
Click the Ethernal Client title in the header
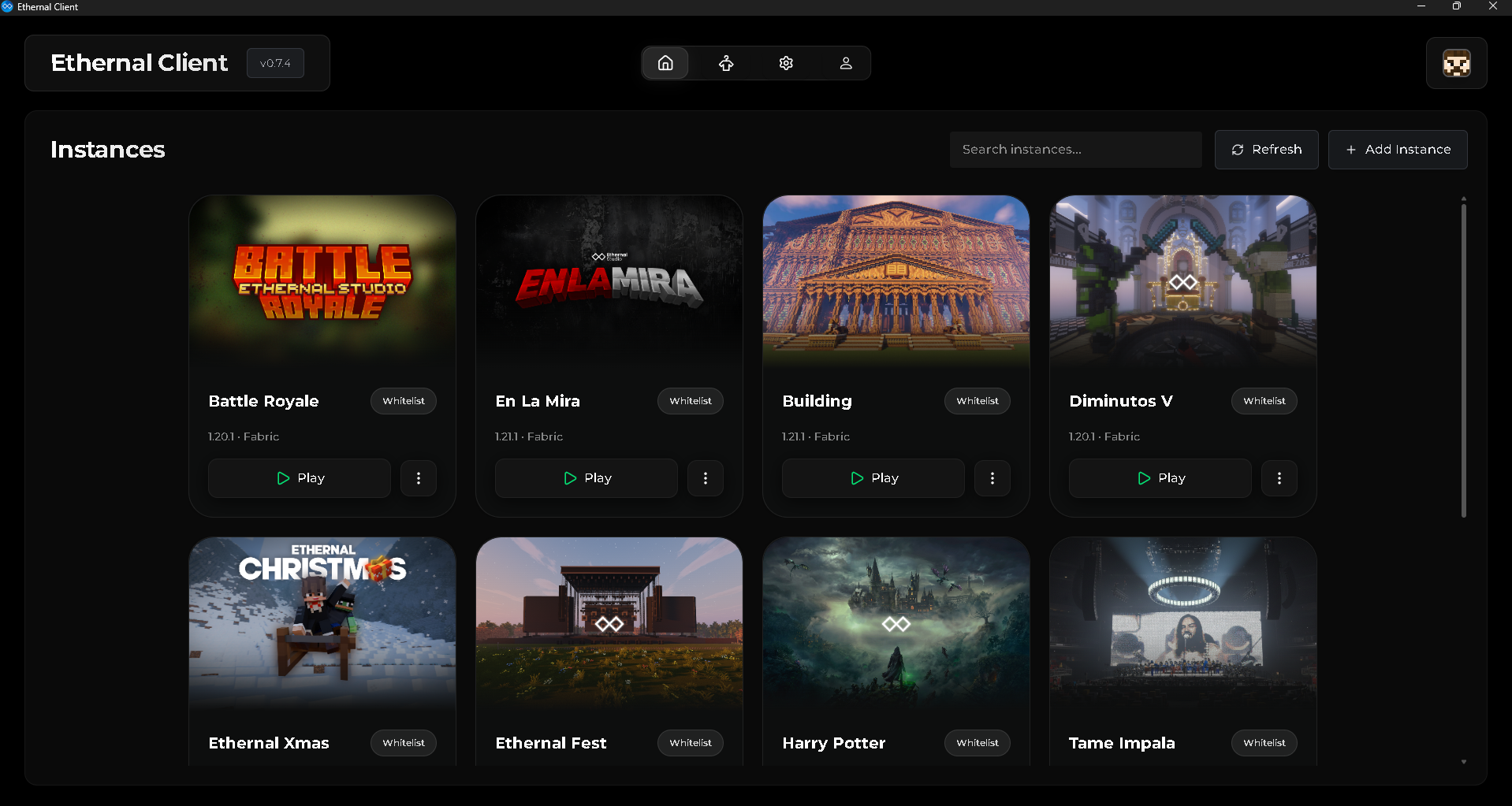pos(139,62)
